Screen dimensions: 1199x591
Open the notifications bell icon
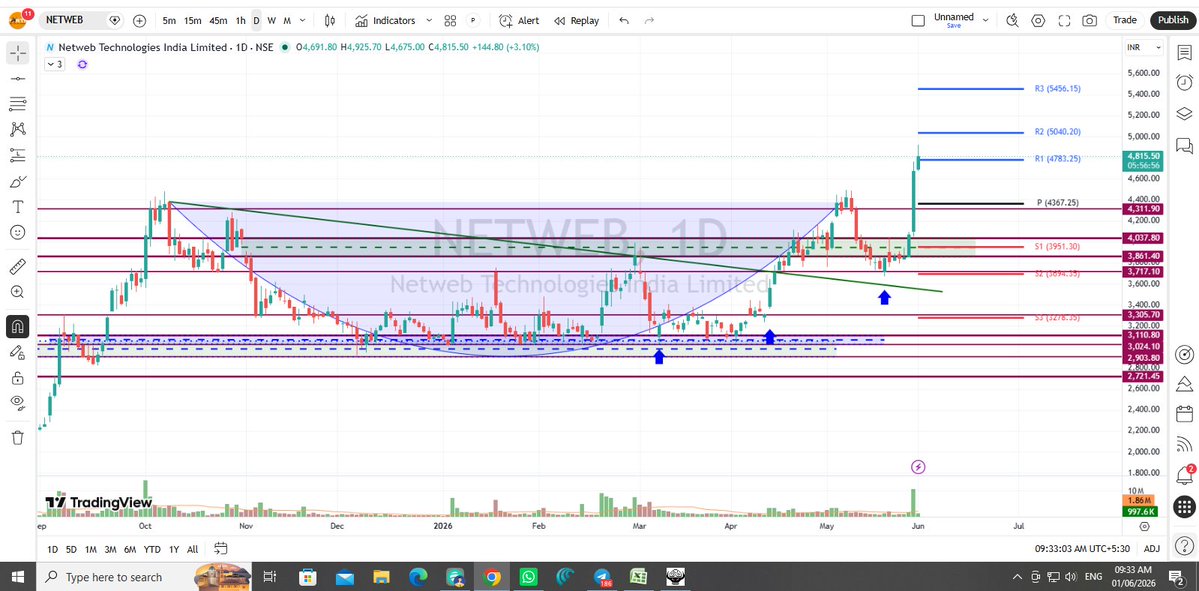tap(1184, 475)
